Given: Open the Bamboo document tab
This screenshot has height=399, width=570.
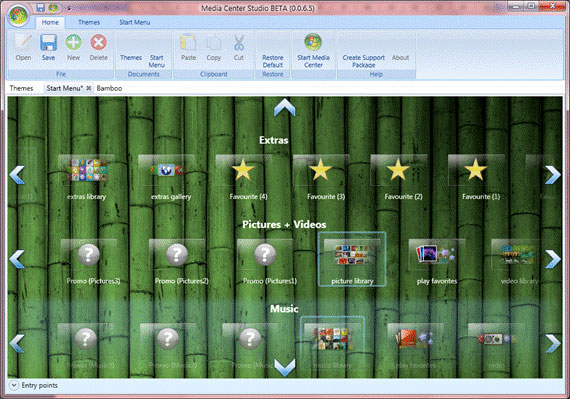Looking at the screenshot, I should point(109,88).
